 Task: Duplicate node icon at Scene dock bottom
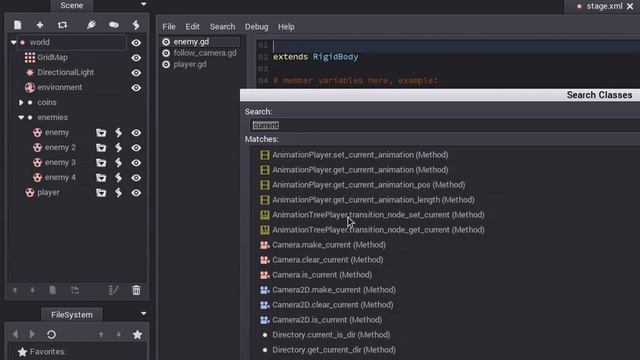pos(53,290)
